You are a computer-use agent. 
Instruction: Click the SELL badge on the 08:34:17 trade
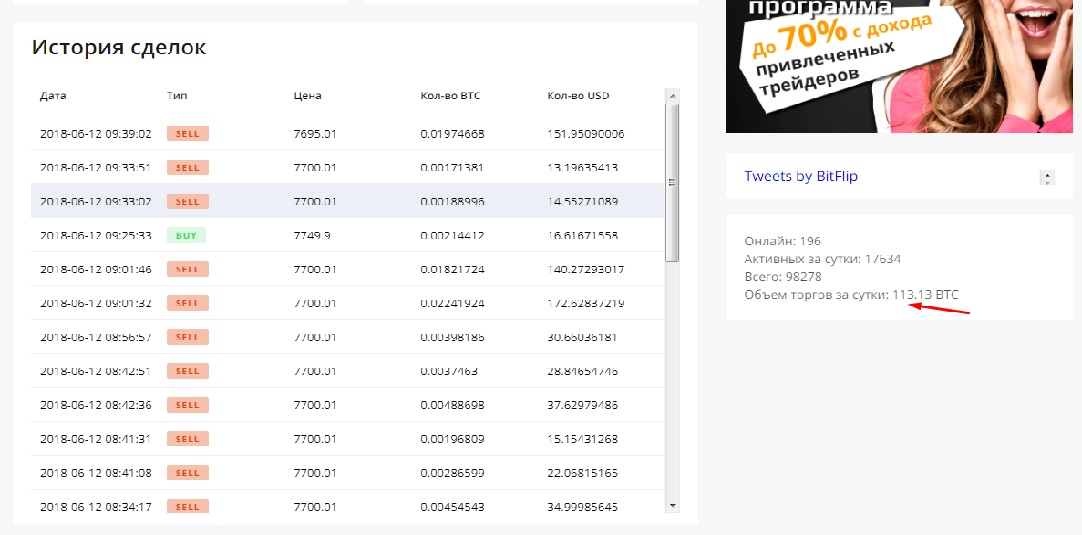(x=187, y=506)
